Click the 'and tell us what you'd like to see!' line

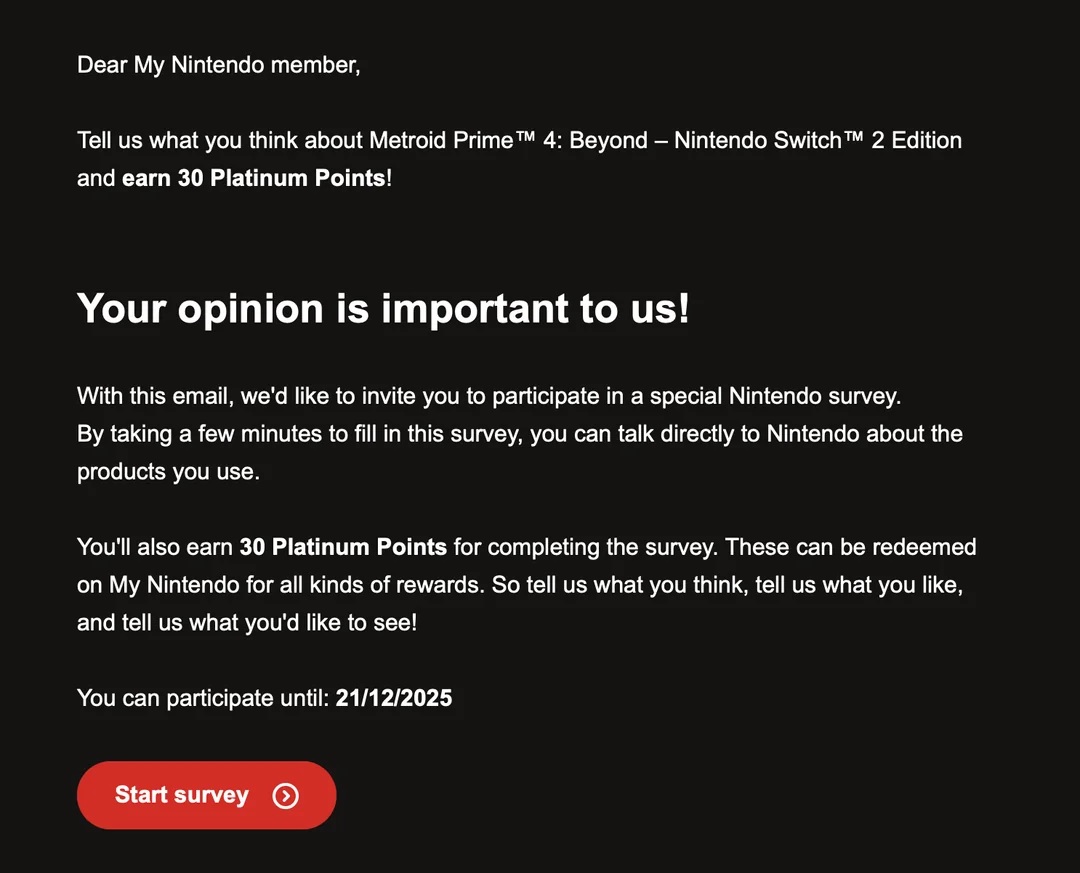(247, 623)
